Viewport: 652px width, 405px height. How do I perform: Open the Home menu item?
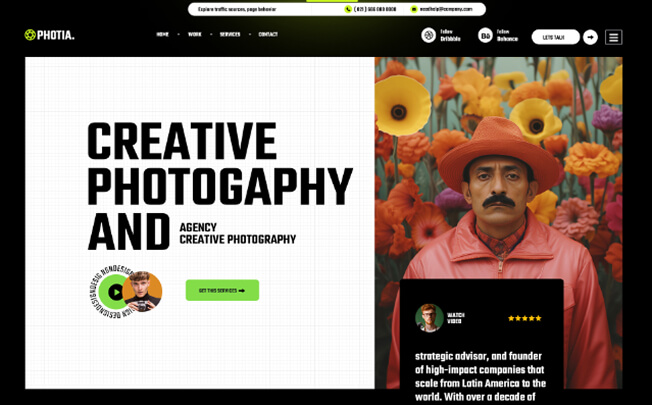click(x=162, y=35)
